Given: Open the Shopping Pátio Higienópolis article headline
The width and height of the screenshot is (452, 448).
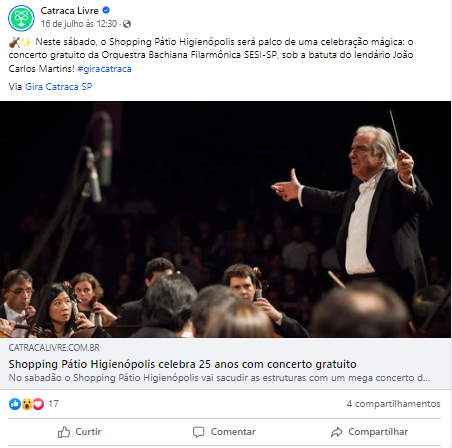Looking at the screenshot, I should pos(182,364).
